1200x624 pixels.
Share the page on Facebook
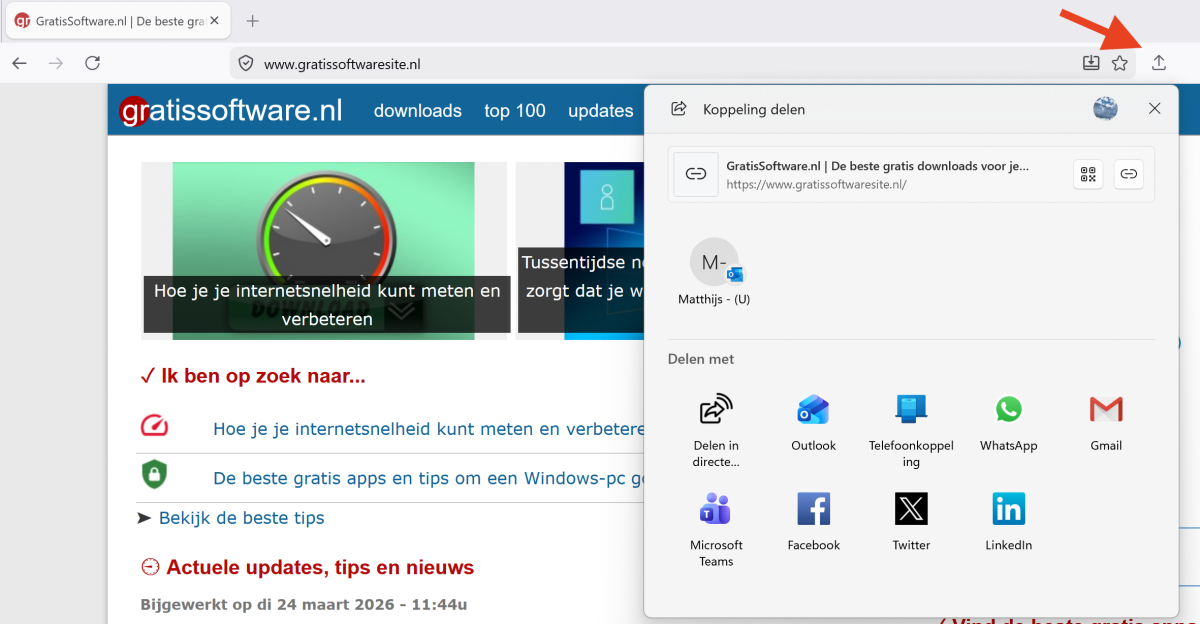[813, 509]
